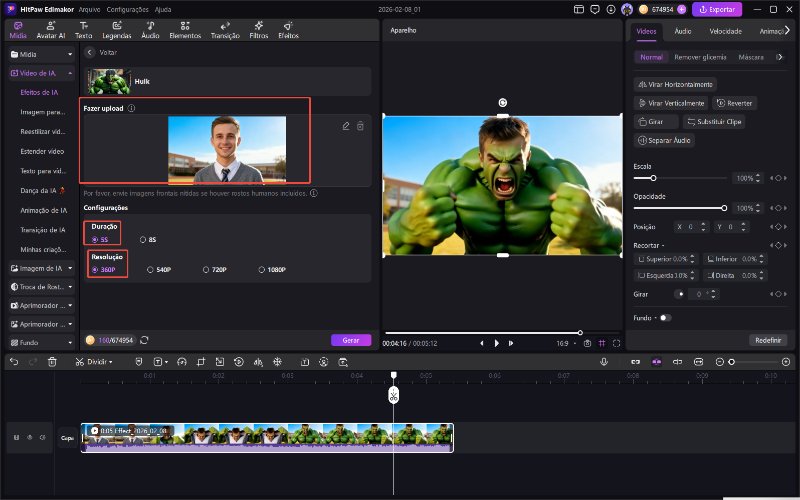Click the mirror flip icon in timeline toolbar

click(258, 362)
